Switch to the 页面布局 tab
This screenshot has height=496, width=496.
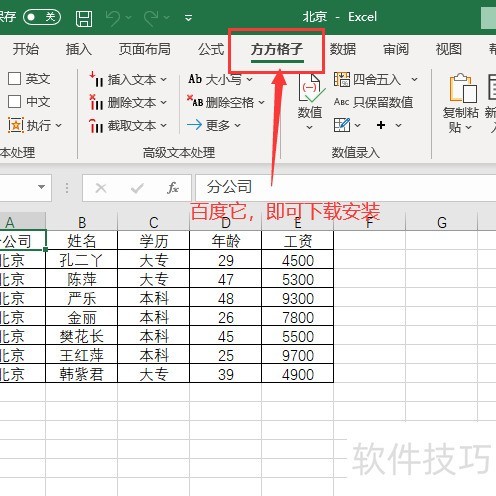[145, 49]
